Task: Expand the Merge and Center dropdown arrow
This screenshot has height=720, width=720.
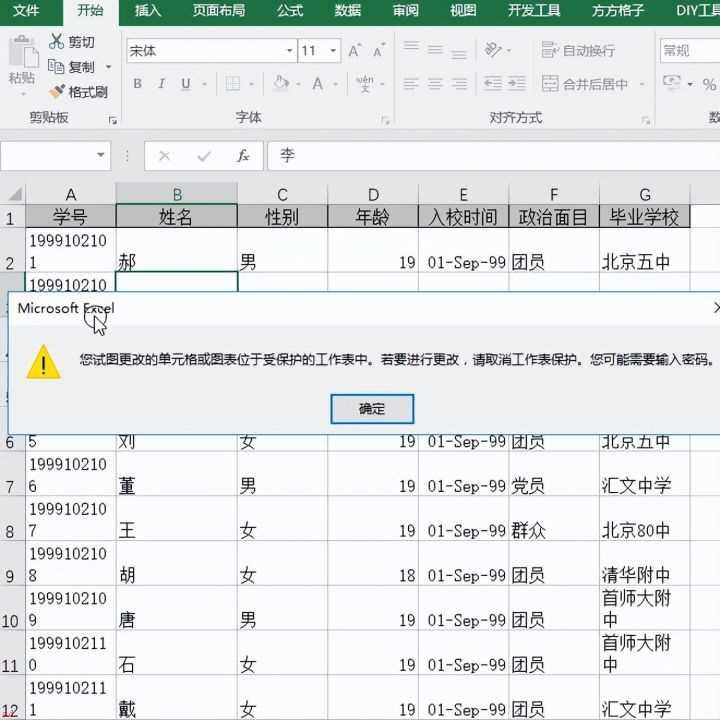Action: pyautogui.click(x=642, y=84)
